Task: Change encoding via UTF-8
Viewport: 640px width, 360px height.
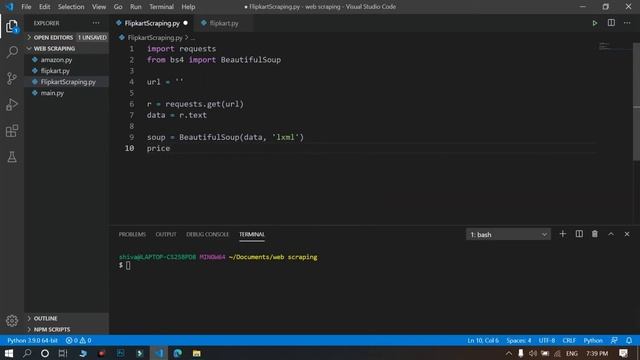Action: click(x=547, y=340)
